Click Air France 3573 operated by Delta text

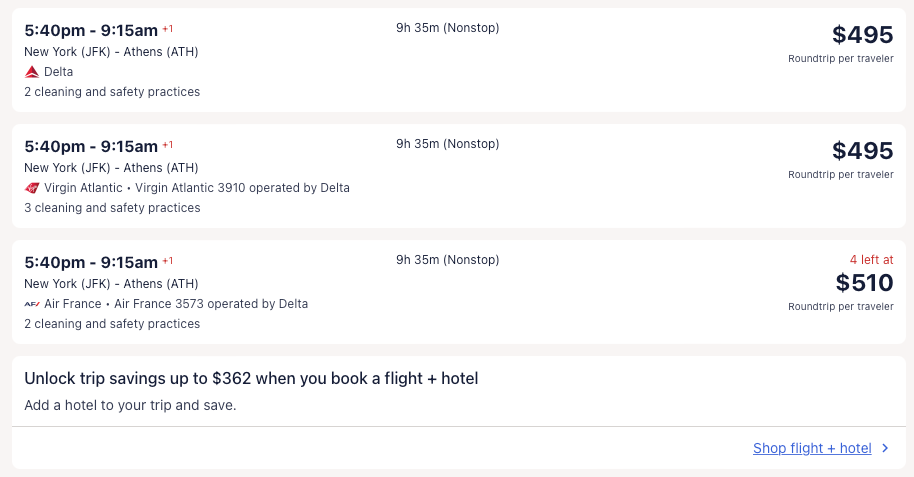click(x=211, y=304)
